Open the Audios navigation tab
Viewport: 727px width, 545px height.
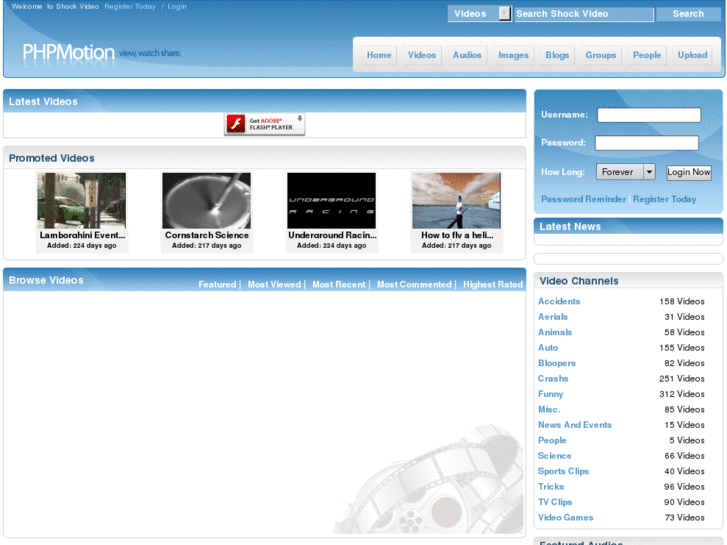click(x=467, y=55)
